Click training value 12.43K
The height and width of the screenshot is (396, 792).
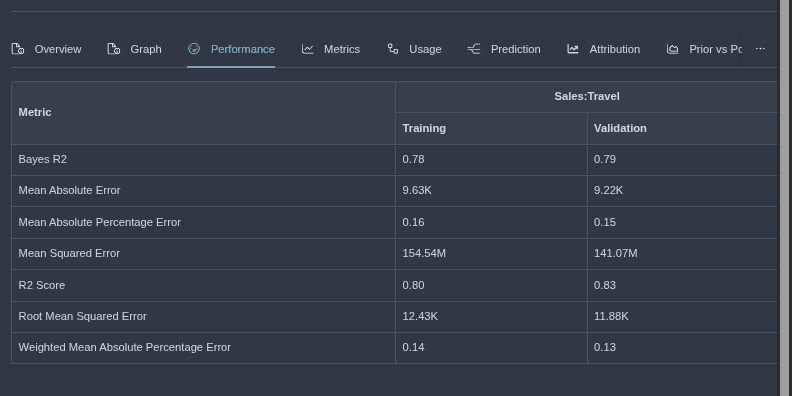(420, 316)
